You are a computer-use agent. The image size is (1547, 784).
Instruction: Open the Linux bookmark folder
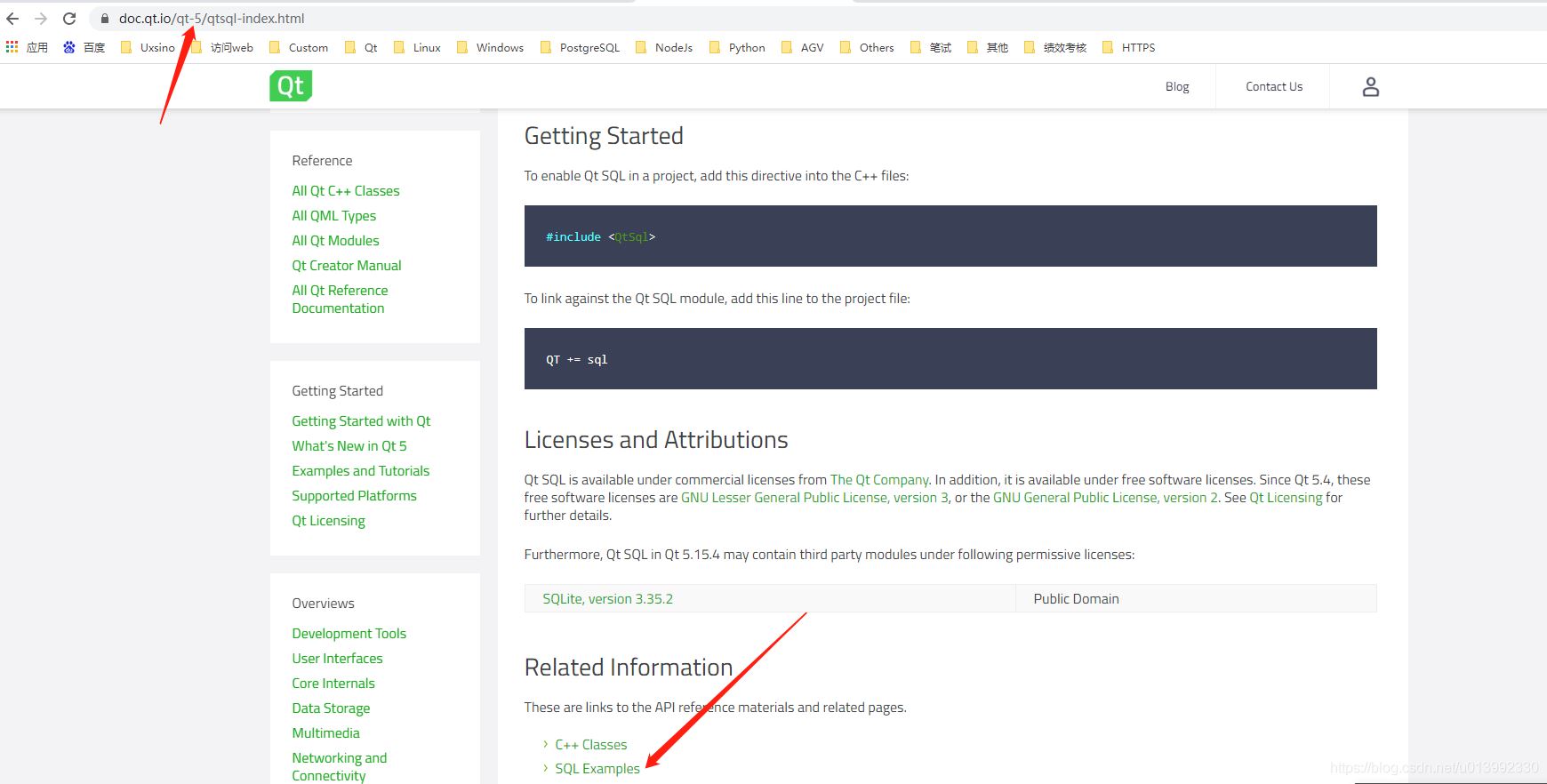click(418, 47)
